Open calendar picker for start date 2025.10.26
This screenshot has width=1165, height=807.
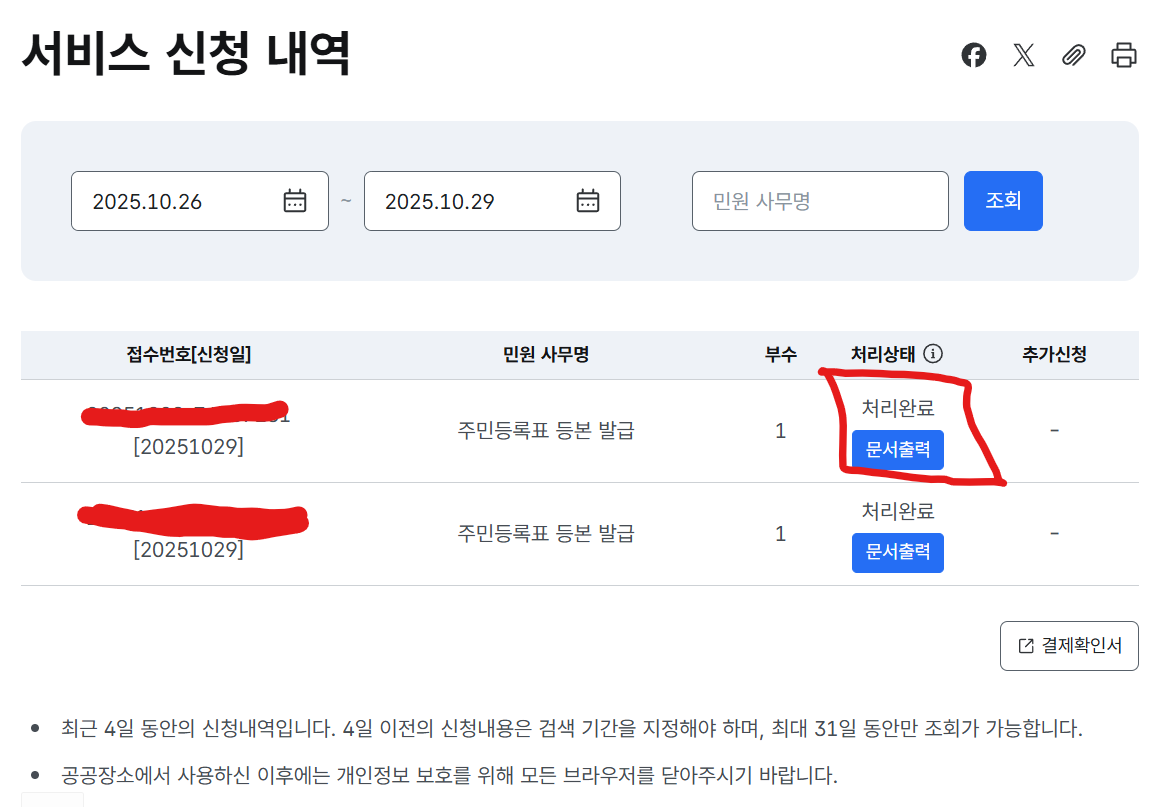295,201
